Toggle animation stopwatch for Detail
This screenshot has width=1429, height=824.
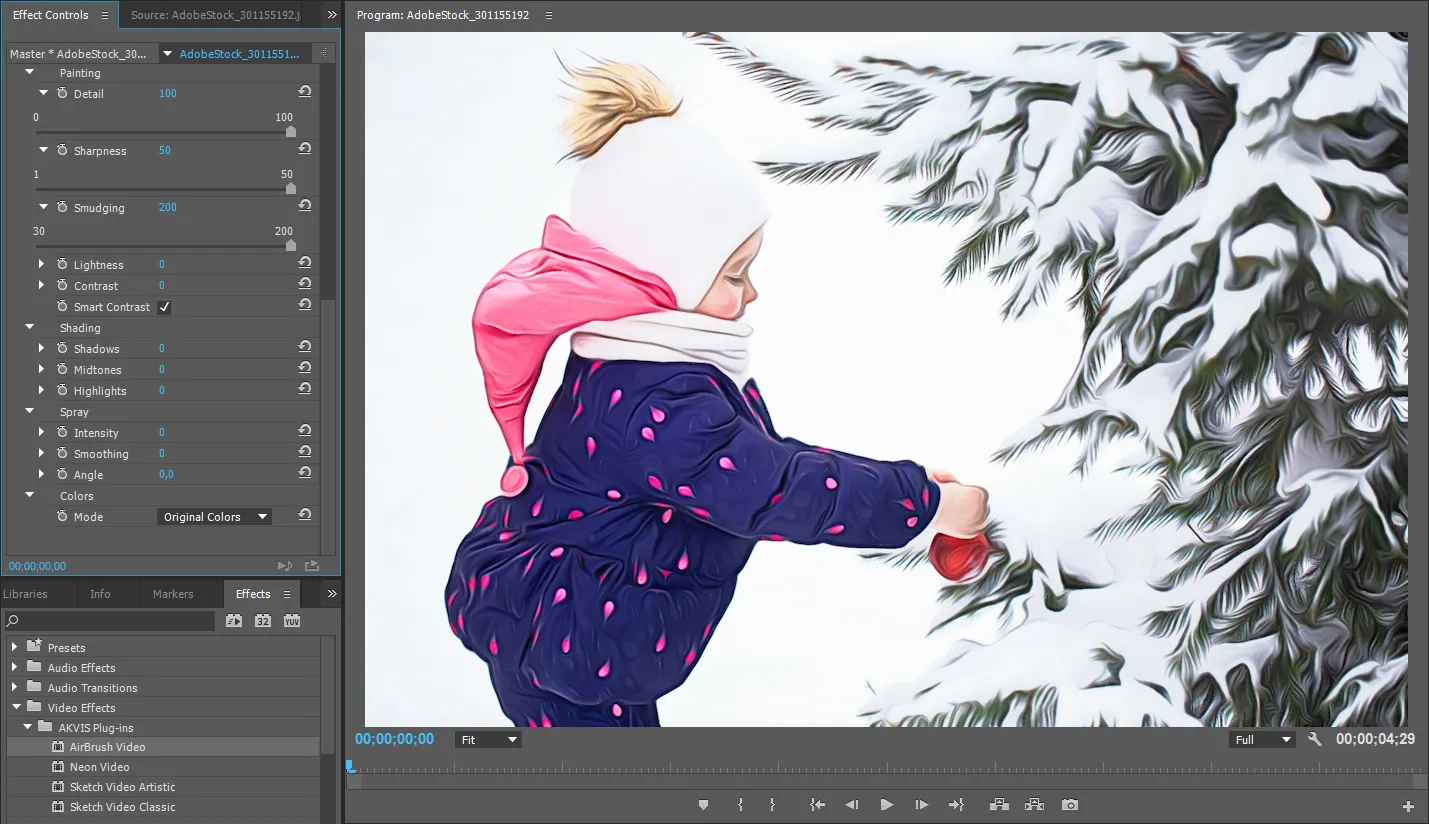[x=62, y=93]
